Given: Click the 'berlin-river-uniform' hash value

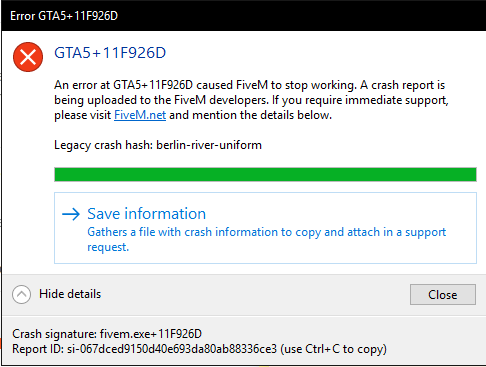Looking at the screenshot, I should pyautogui.click(x=209, y=145).
